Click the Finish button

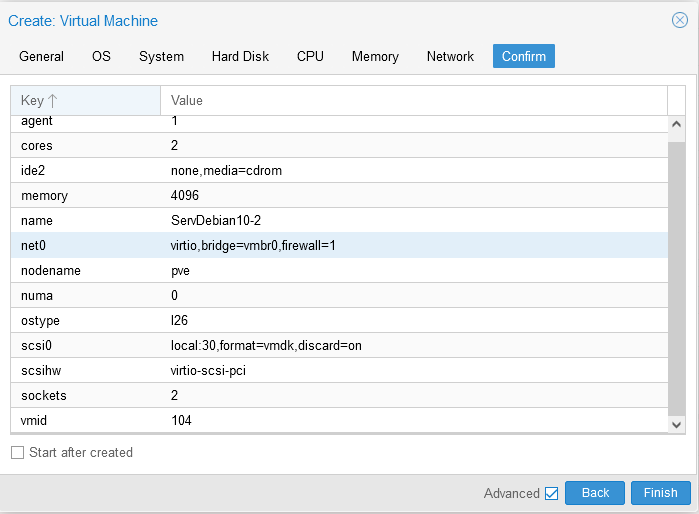click(x=660, y=493)
